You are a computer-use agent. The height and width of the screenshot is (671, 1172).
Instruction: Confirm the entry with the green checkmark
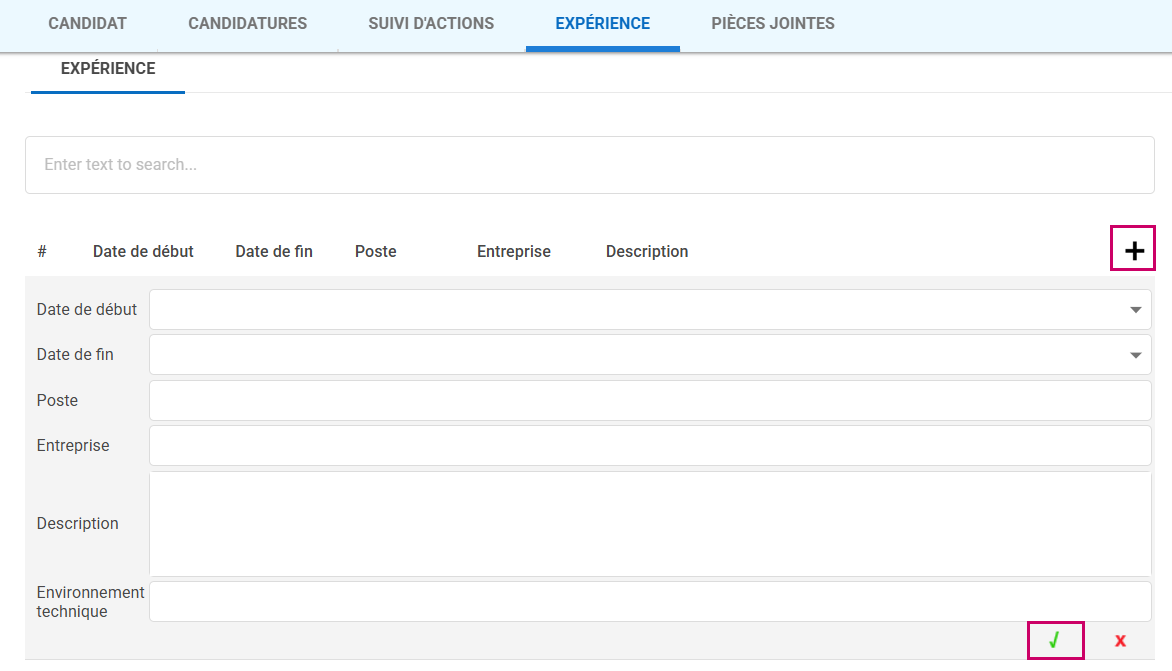(x=1055, y=641)
